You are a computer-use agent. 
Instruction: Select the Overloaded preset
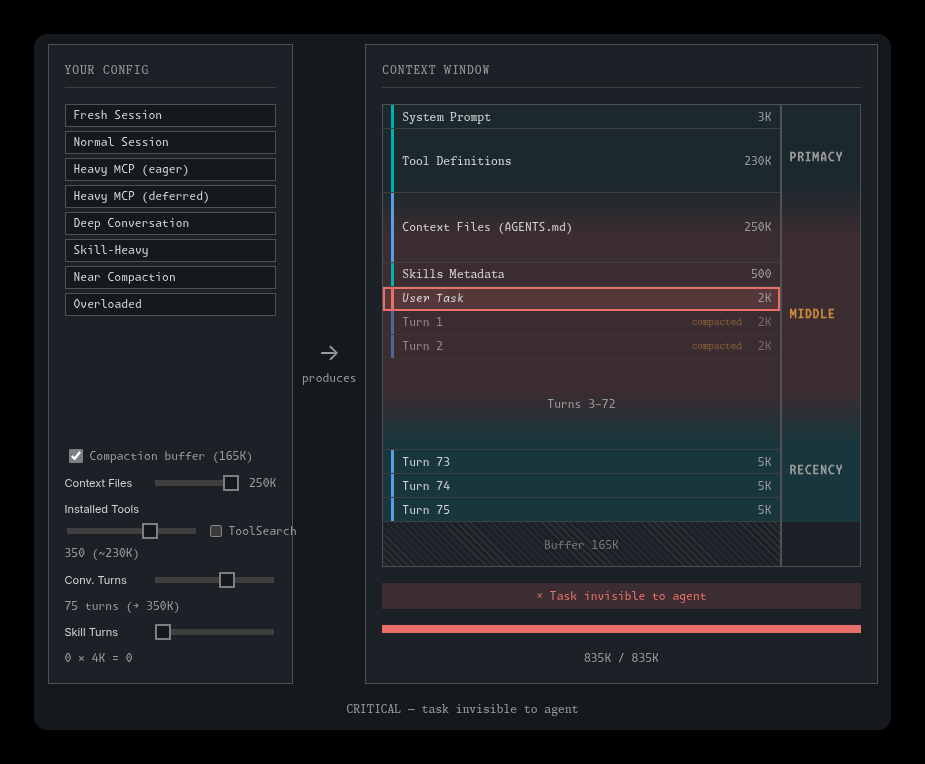170,304
